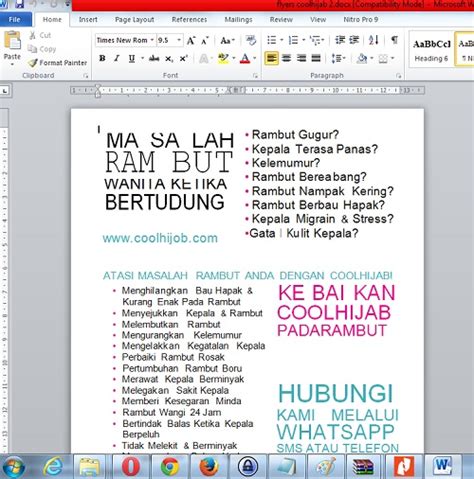Open the font size dropdown
Viewport: 474px width, 479px height.
pyautogui.click(x=179, y=40)
